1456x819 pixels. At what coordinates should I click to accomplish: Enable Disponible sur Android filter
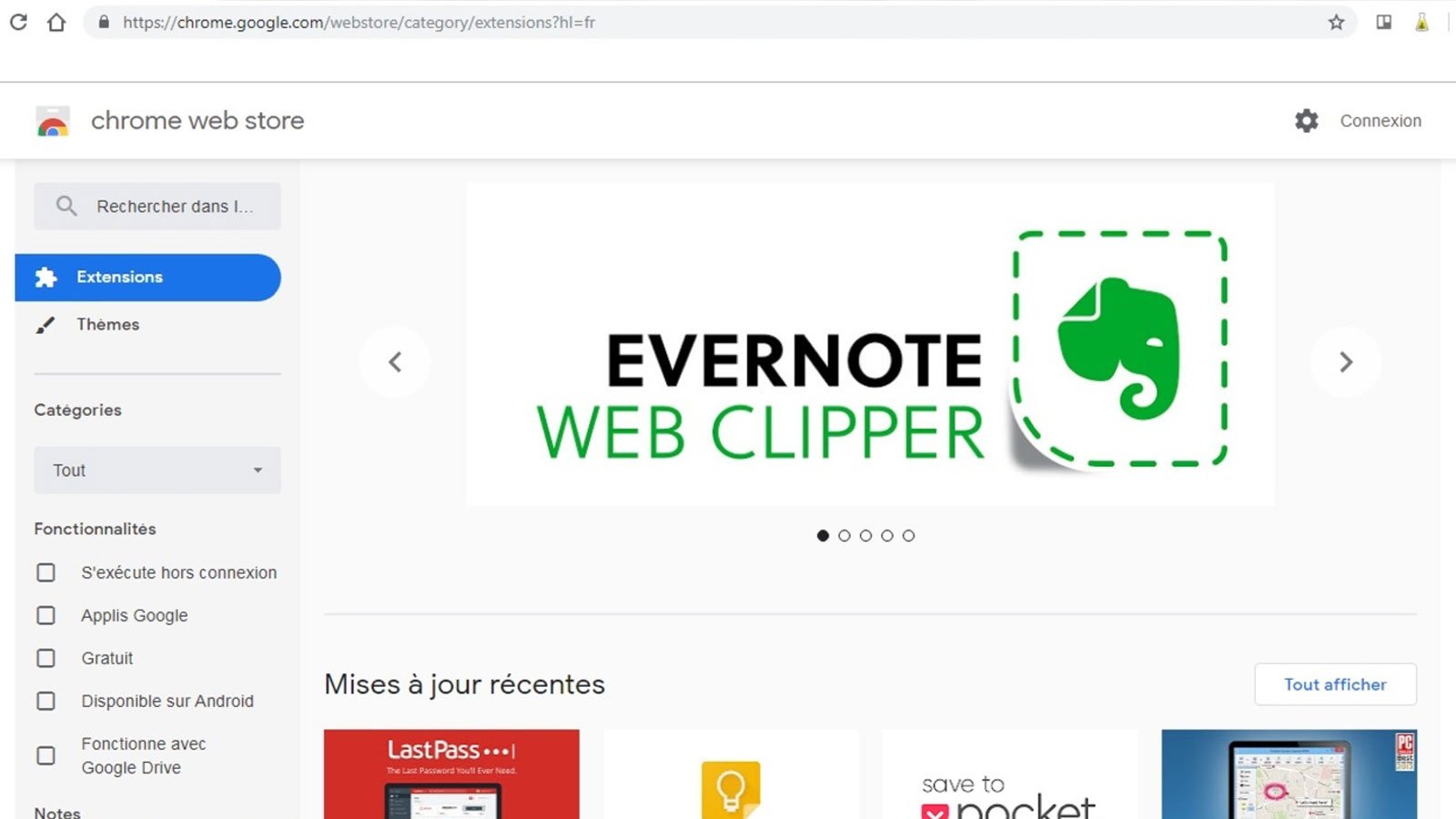point(46,701)
